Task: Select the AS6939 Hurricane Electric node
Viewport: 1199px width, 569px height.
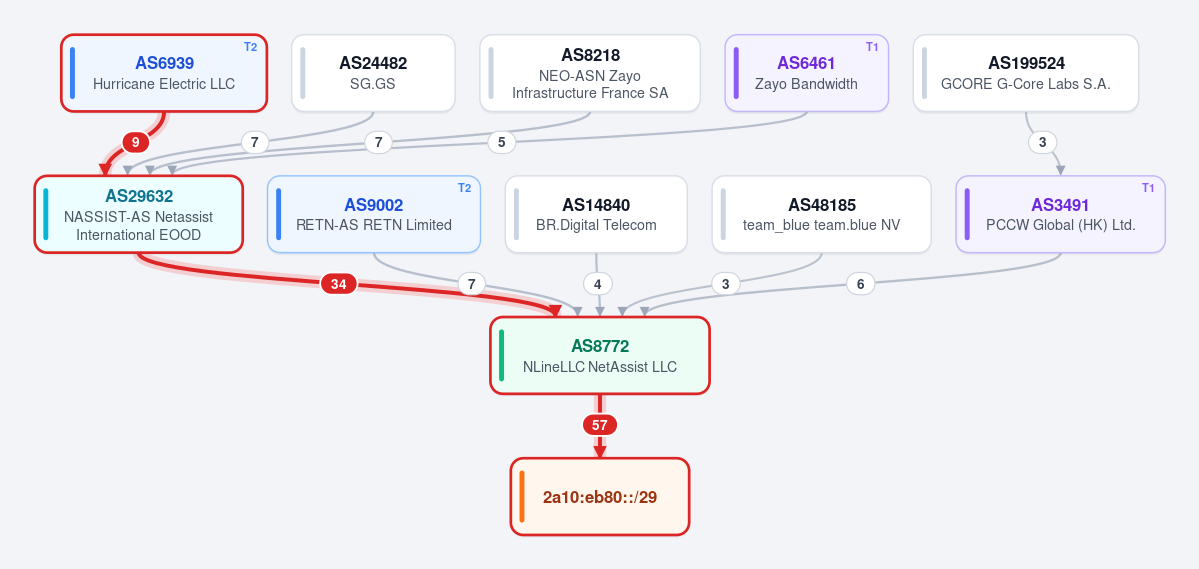Action: 164,73
